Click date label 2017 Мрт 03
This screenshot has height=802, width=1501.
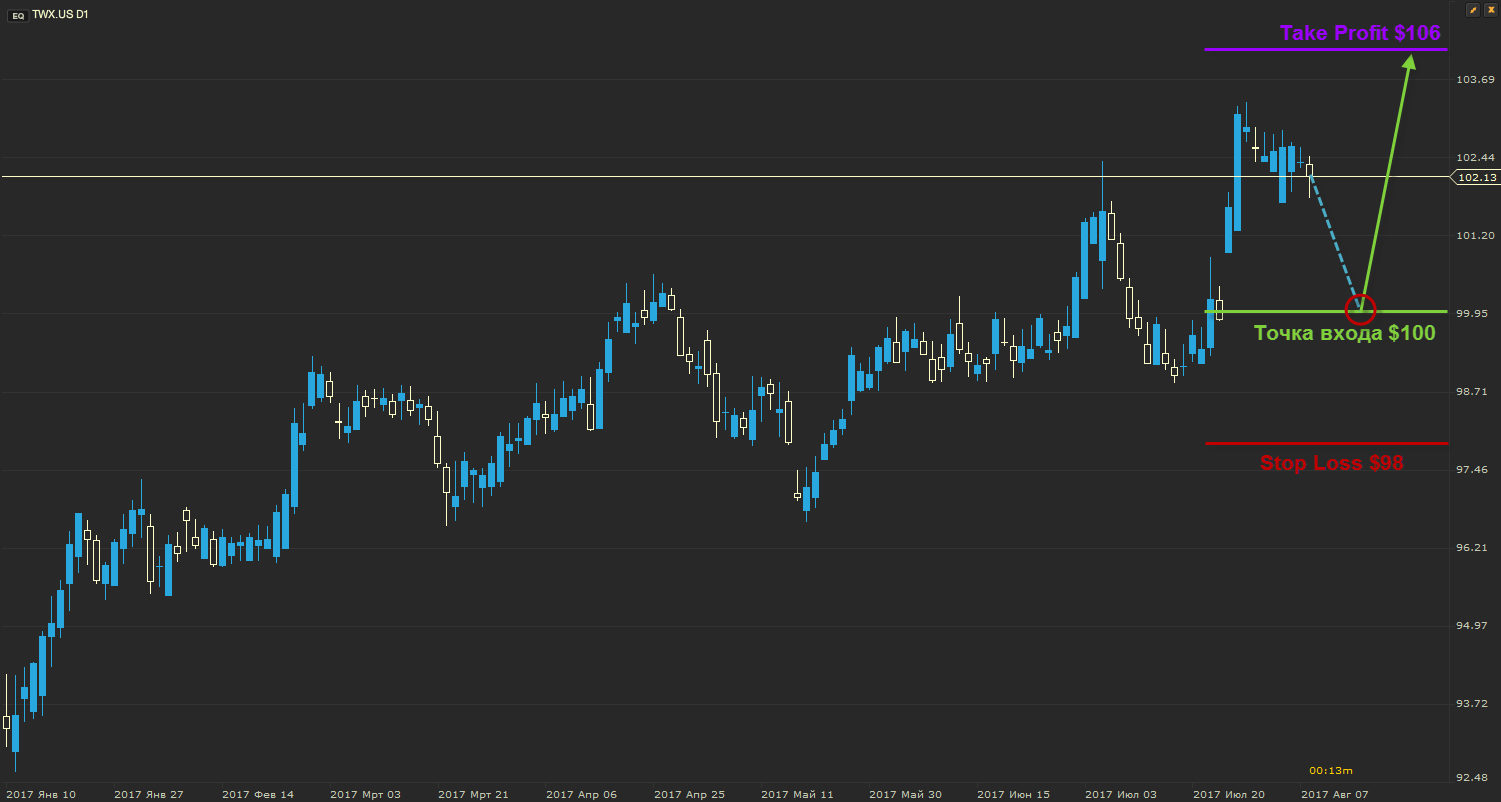click(366, 794)
